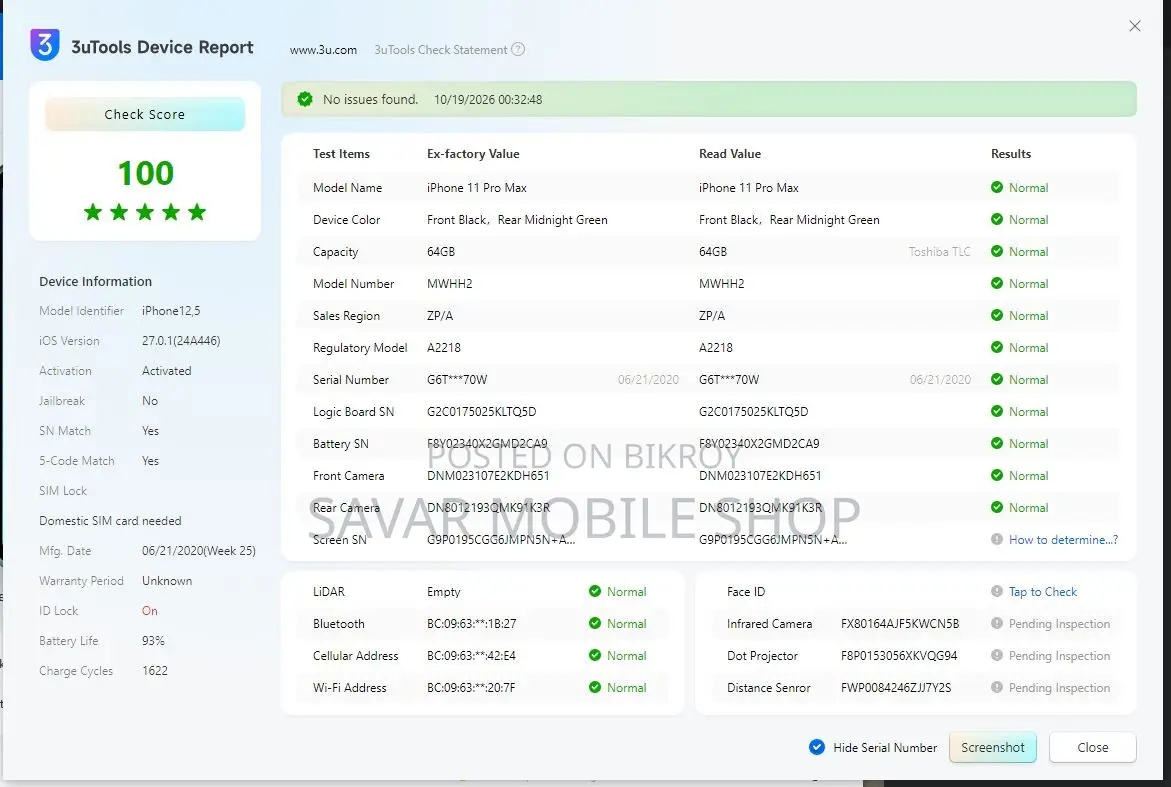
Task: Click the Regulatory Model ex-factory value A2218
Action: (444, 348)
